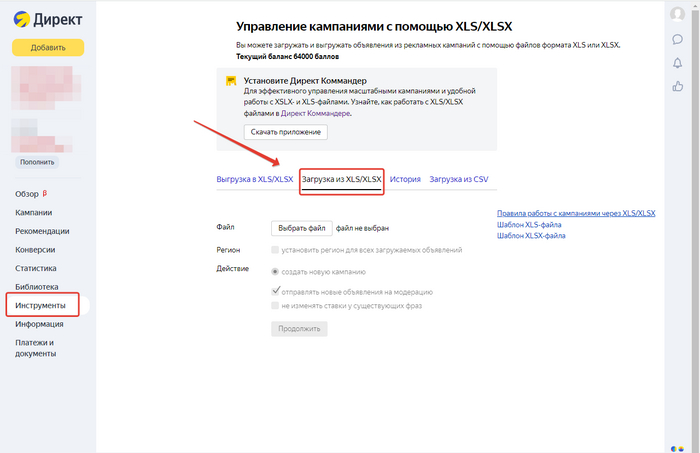Click the Продолжить button

(299, 328)
